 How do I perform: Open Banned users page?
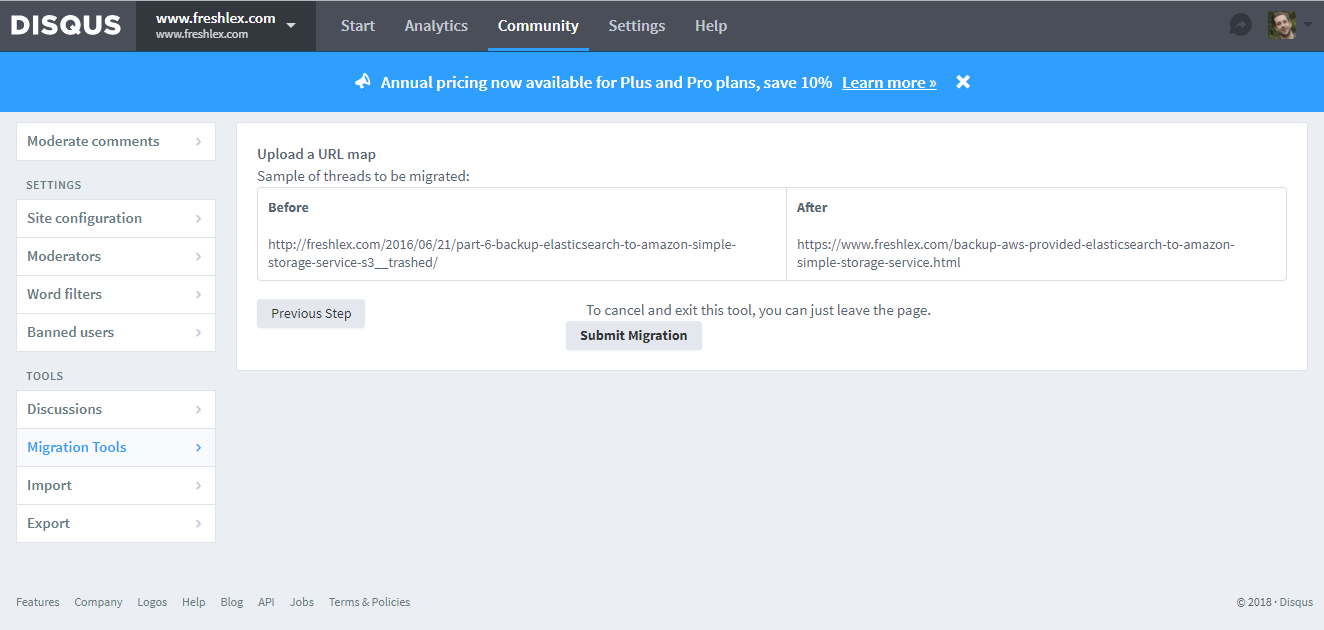tap(116, 333)
